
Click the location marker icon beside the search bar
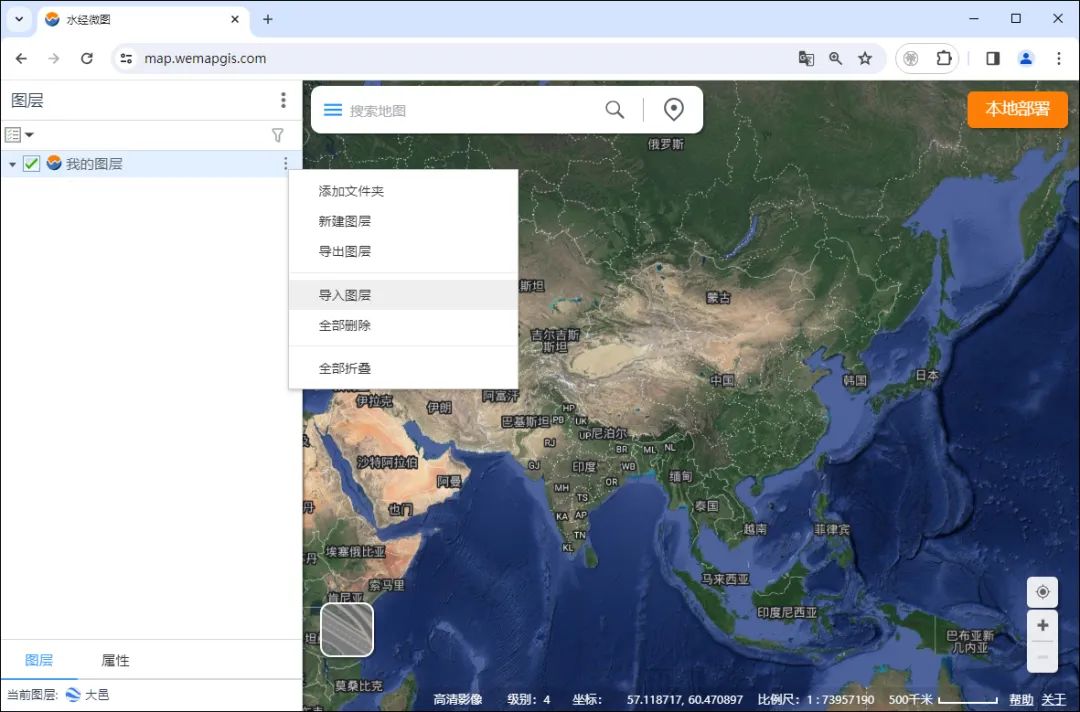(x=673, y=109)
